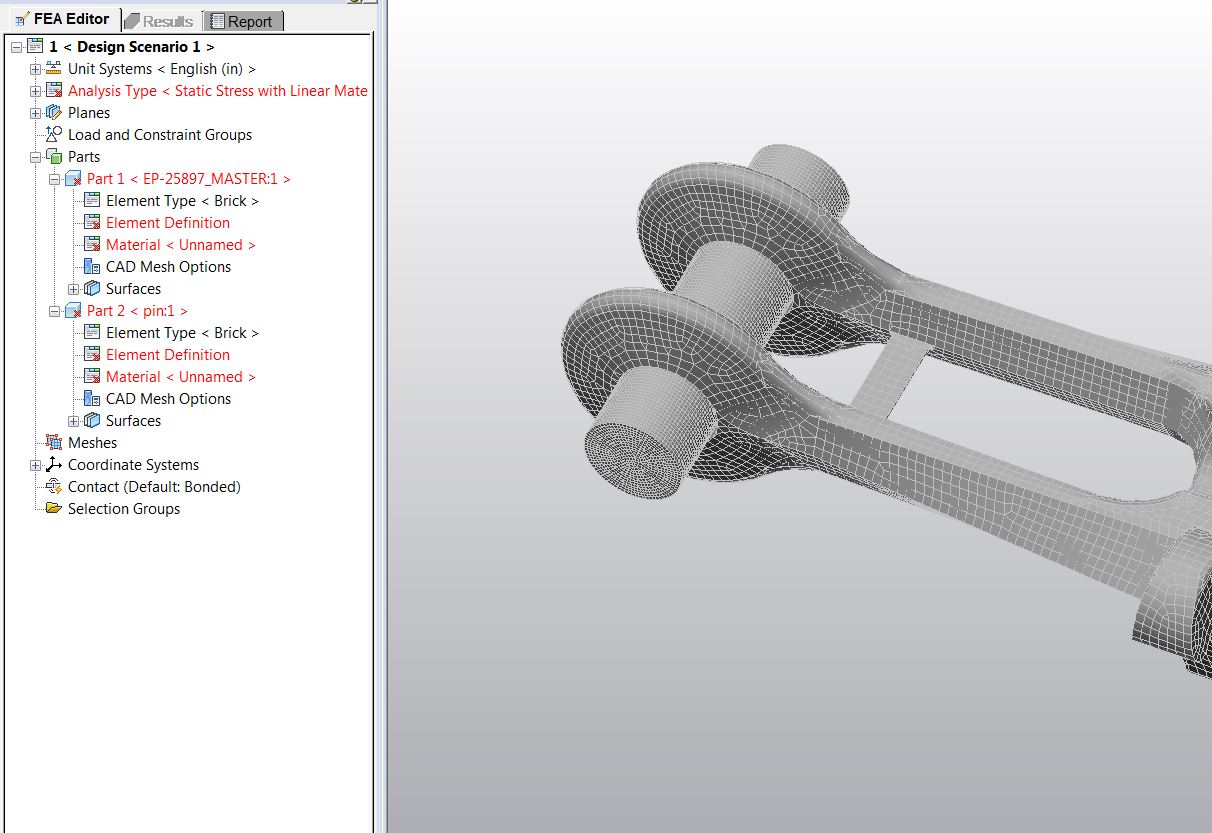Image resolution: width=1212 pixels, height=833 pixels.
Task: Select "Unit Systems < English (in) >"
Action: pyautogui.click(x=162, y=69)
